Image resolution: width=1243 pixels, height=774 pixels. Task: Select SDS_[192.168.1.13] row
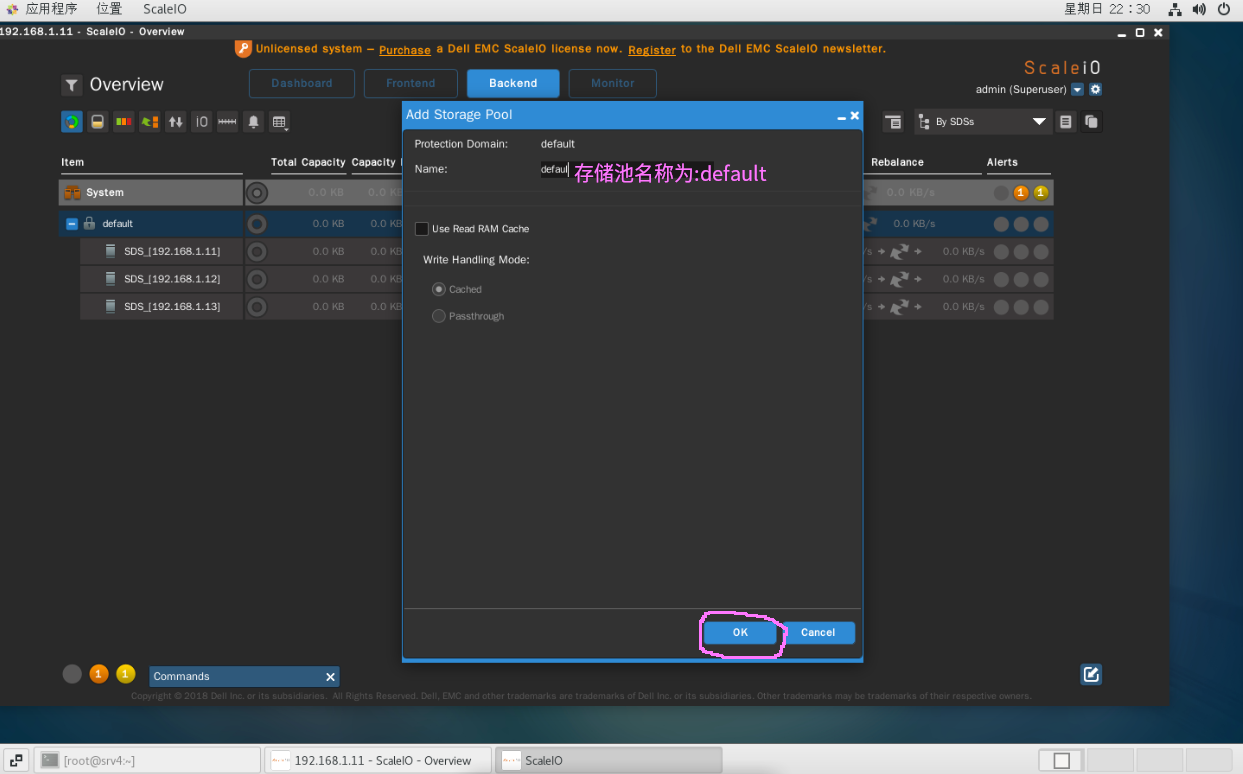162,306
